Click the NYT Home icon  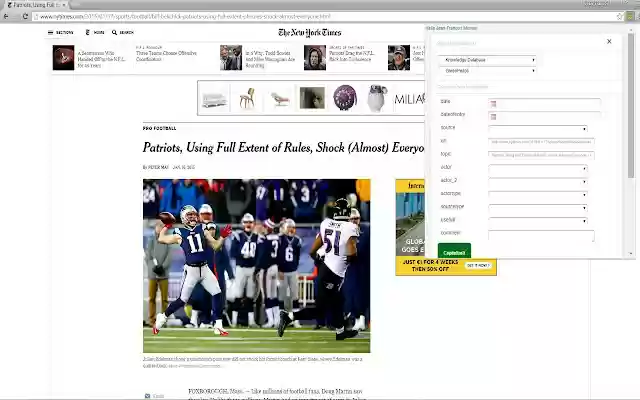point(87,32)
